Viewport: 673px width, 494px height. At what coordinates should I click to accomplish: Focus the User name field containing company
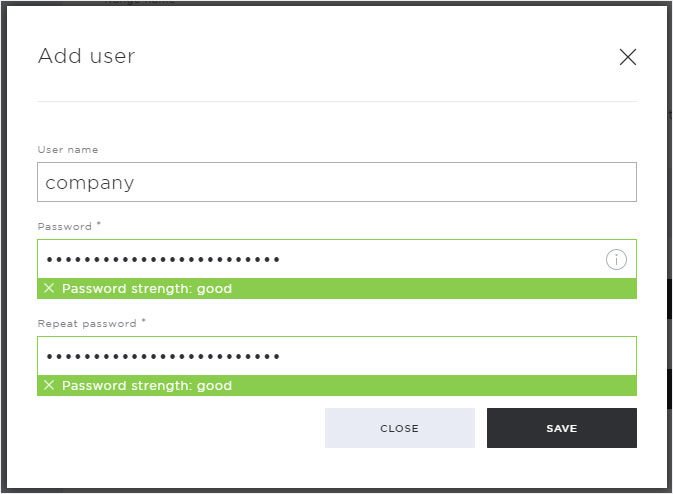(336, 182)
